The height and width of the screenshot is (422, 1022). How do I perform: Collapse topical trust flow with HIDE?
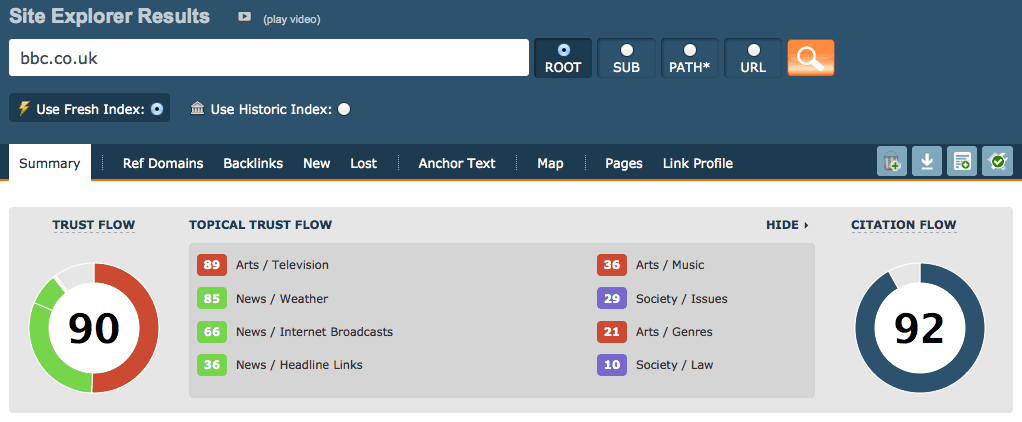(x=787, y=225)
